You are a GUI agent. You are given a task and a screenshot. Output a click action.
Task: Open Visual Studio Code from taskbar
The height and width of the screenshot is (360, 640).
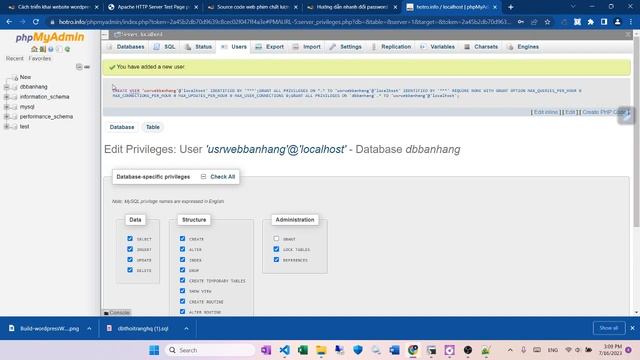point(284,350)
